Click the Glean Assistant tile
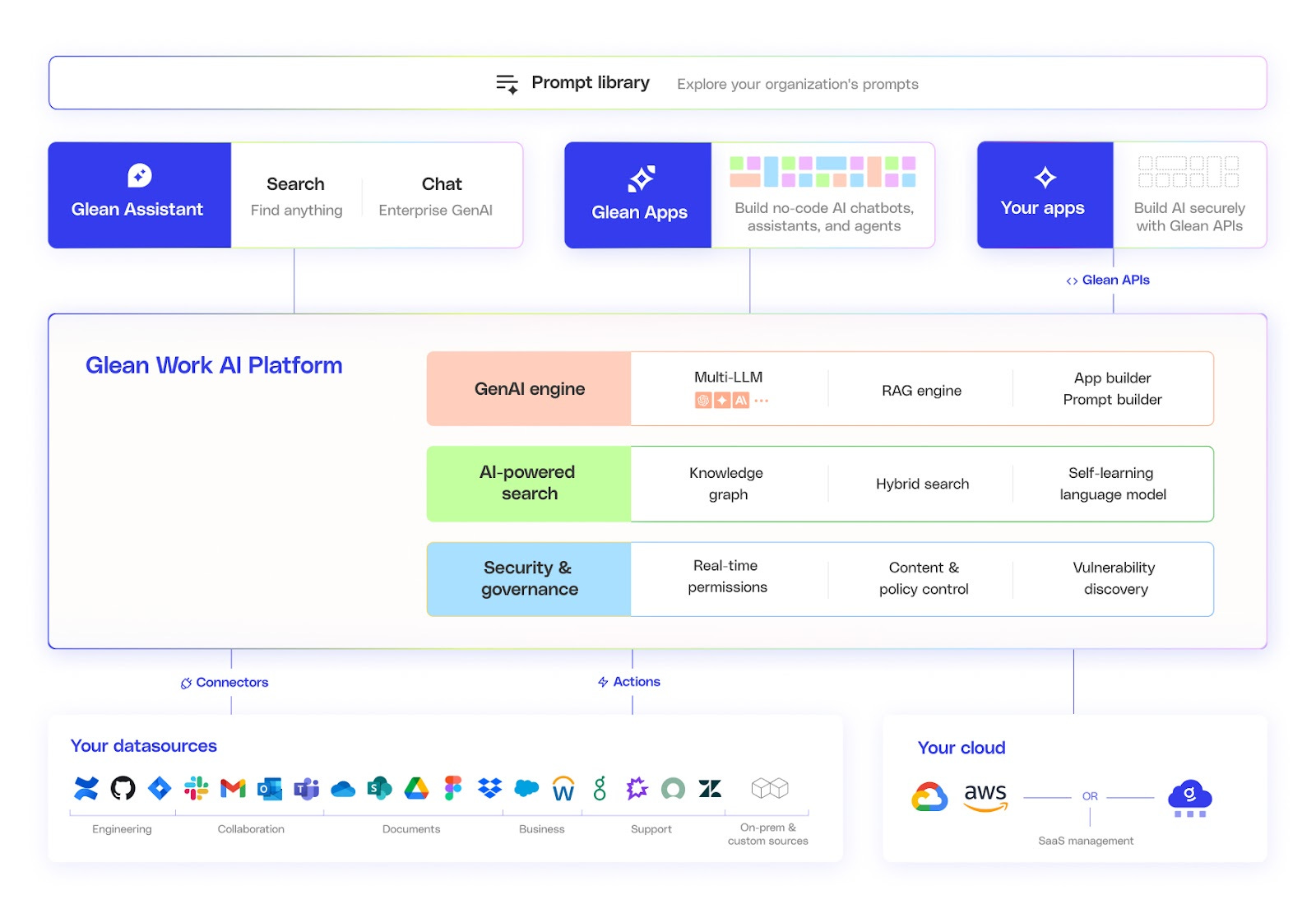 (138, 194)
